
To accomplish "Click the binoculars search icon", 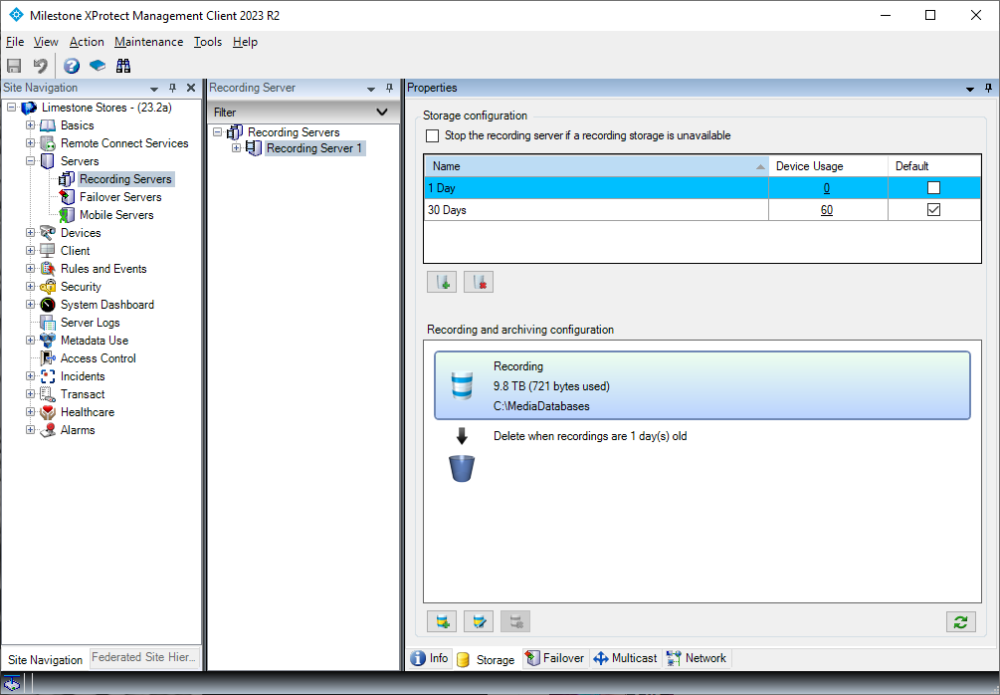I will pos(124,66).
